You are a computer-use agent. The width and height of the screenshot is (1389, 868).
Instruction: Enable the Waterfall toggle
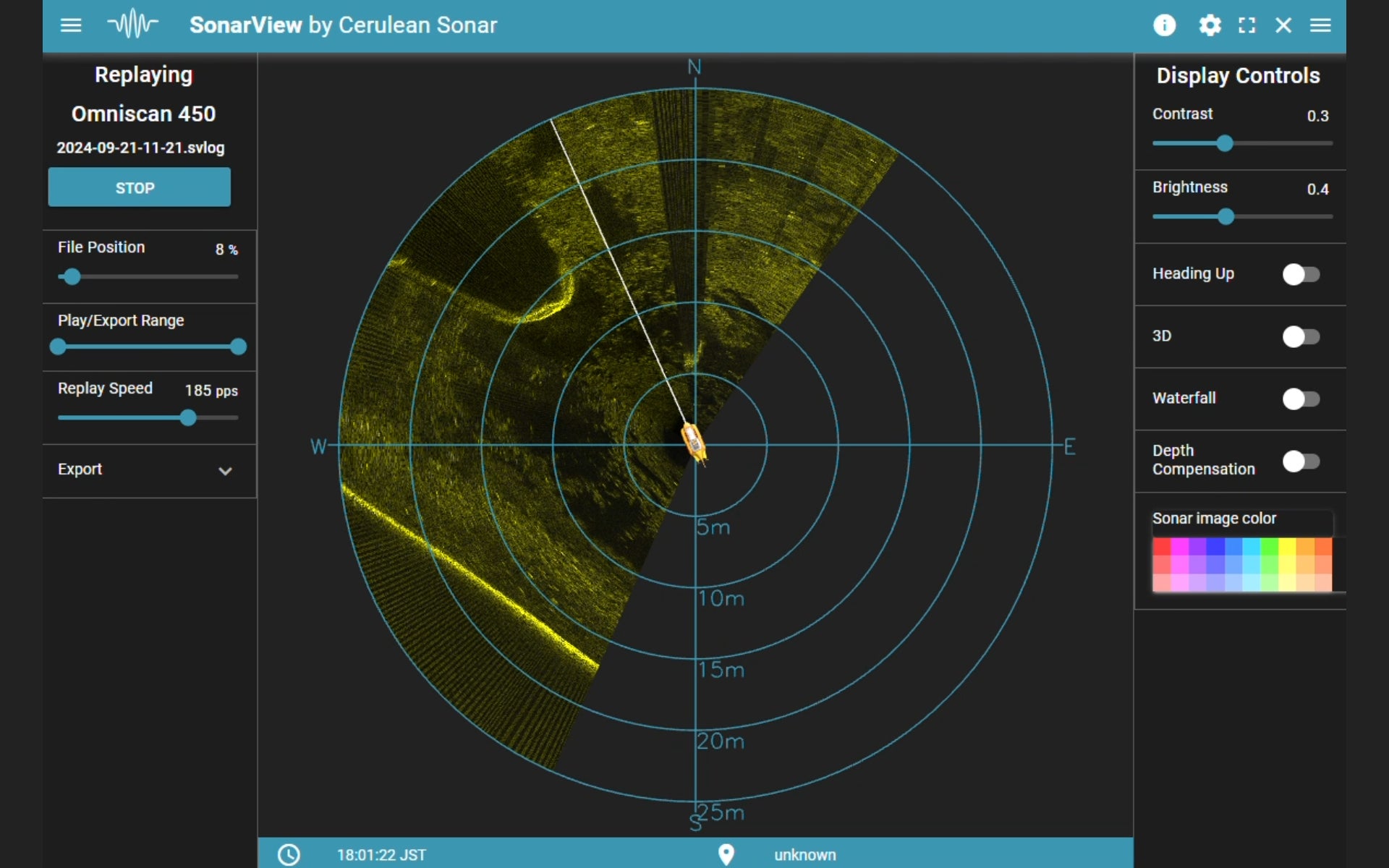(x=1301, y=399)
